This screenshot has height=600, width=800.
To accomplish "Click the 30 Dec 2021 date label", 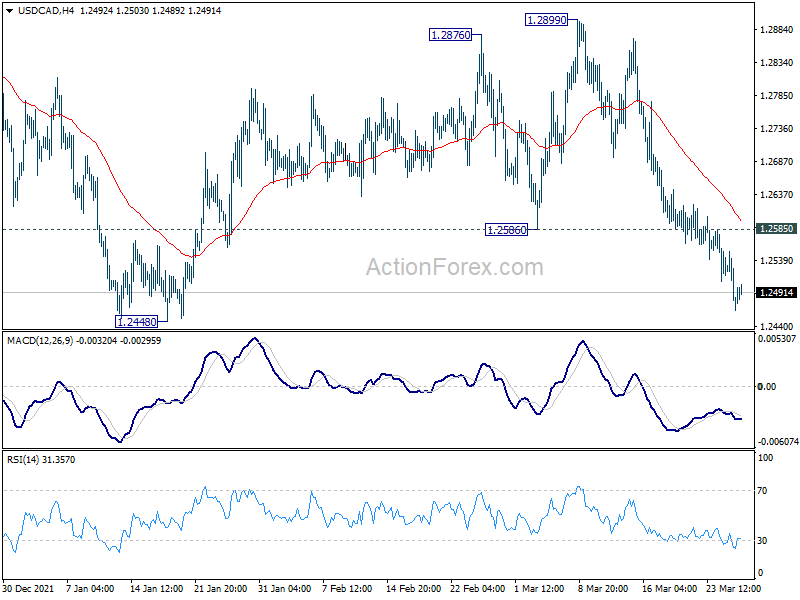I will 28,589.
